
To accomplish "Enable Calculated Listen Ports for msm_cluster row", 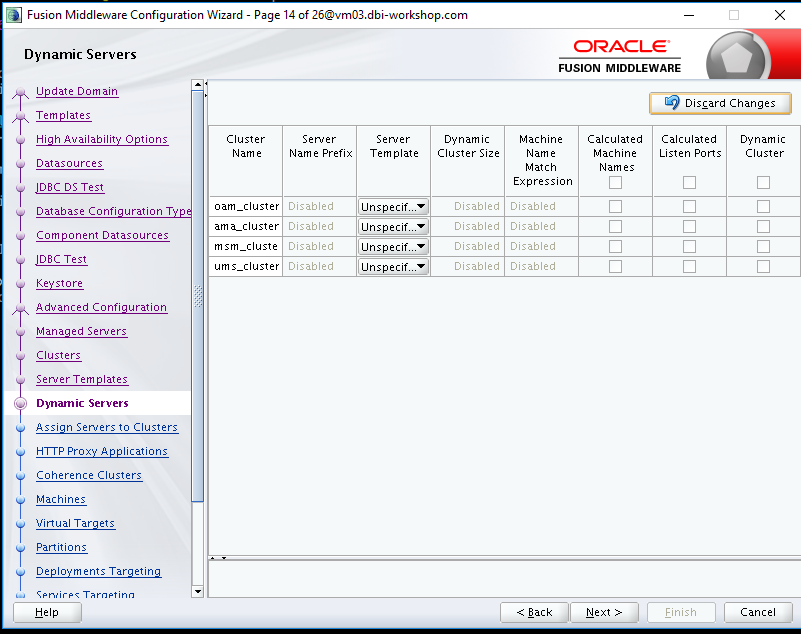I will tap(690, 246).
